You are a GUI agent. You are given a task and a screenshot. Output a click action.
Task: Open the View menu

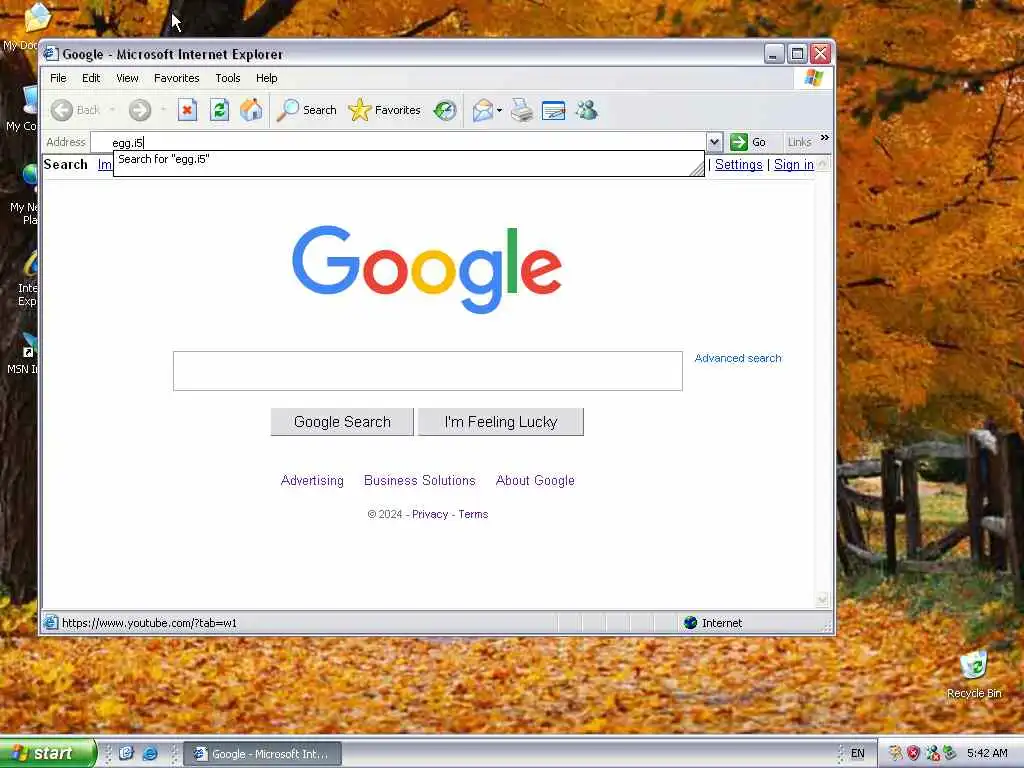[127, 78]
